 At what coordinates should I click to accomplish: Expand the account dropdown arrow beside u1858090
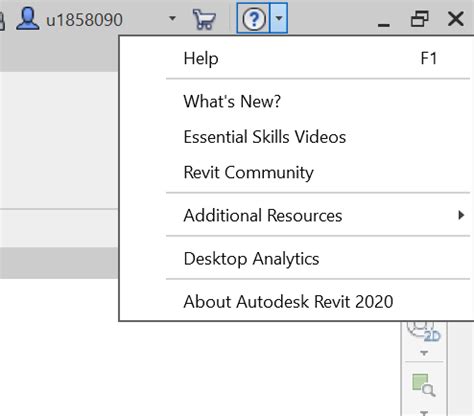click(172, 18)
